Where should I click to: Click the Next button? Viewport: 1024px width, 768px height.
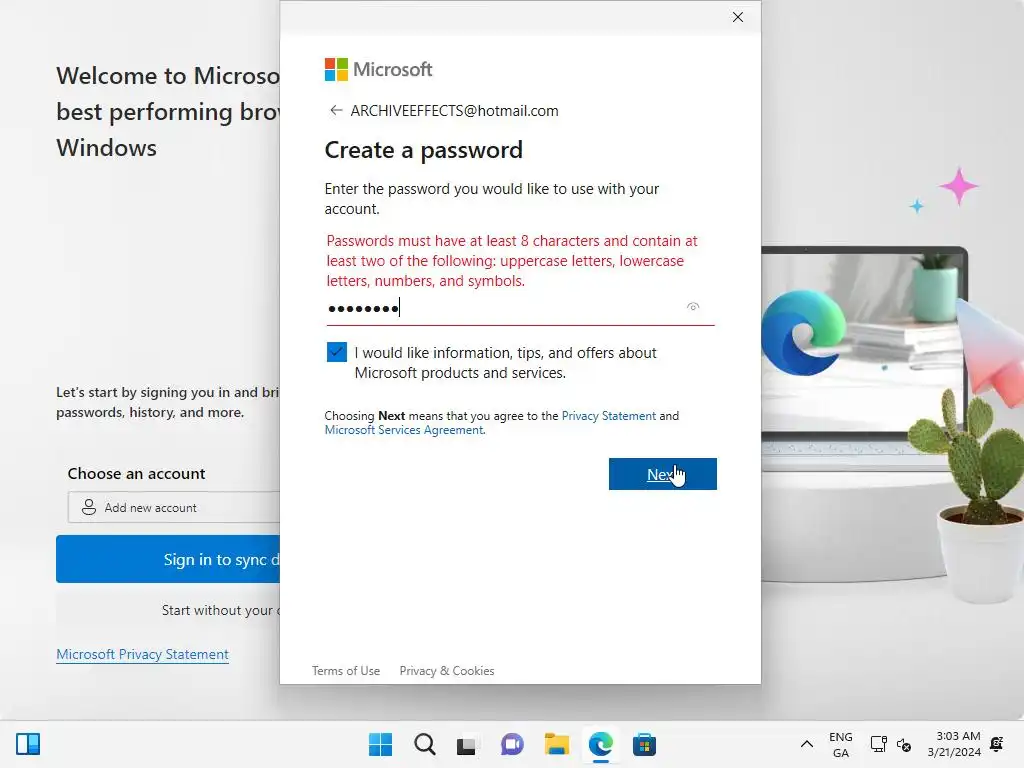pyautogui.click(x=662, y=474)
